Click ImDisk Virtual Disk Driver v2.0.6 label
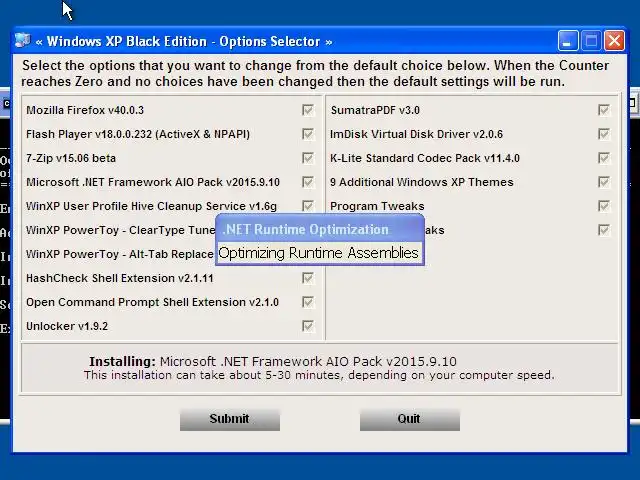This screenshot has height=480, width=640. [x=416, y=134]
